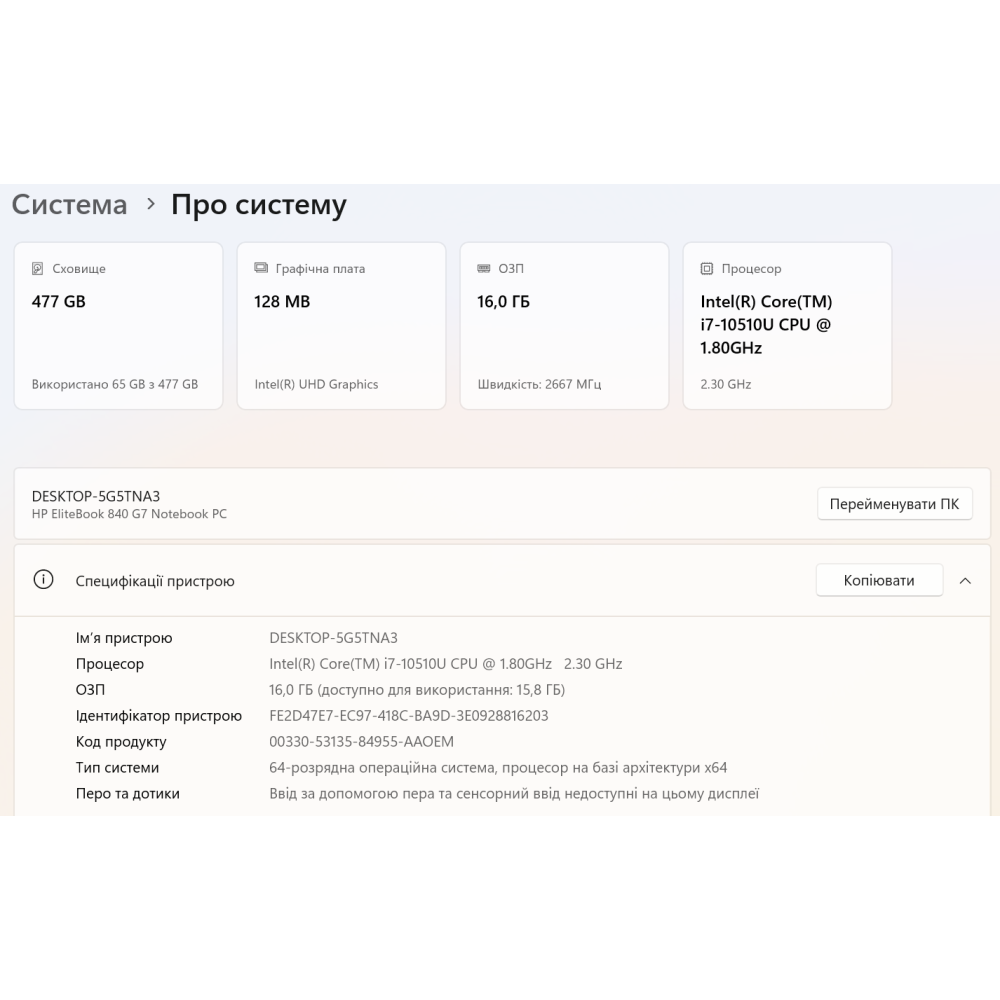Collapse the Специфікації пристрою section using chevron
Image resolution: width=1000 pixels, height=1000 pixels.
pos(965,581)
